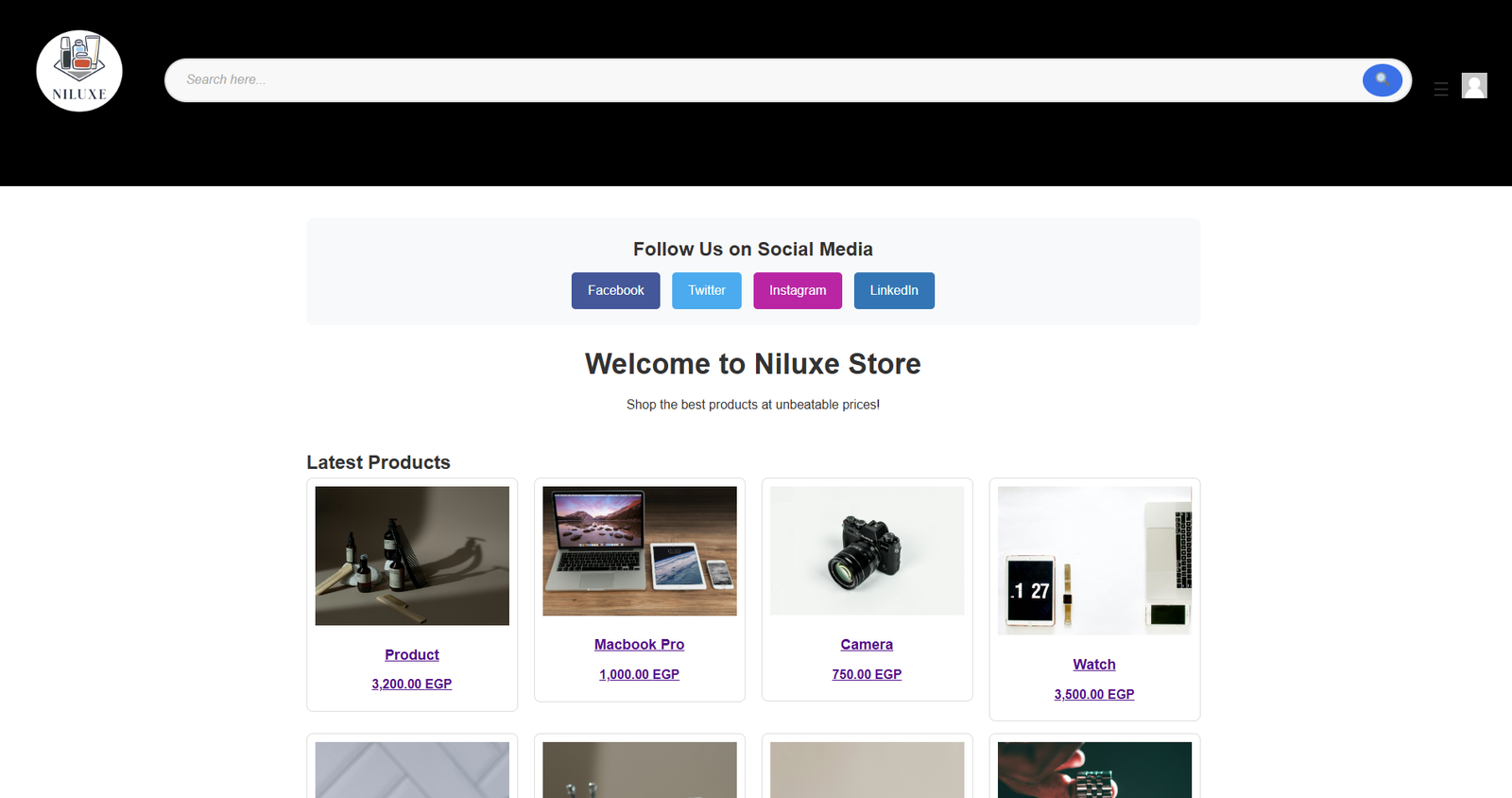Click the Follow Us on Social Media heading
The height and width of the screenshot is (798, 1512).
point(753,250)
